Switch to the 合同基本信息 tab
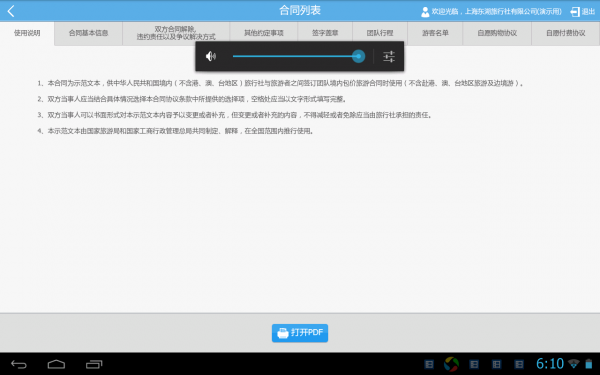 coord(88,33)
